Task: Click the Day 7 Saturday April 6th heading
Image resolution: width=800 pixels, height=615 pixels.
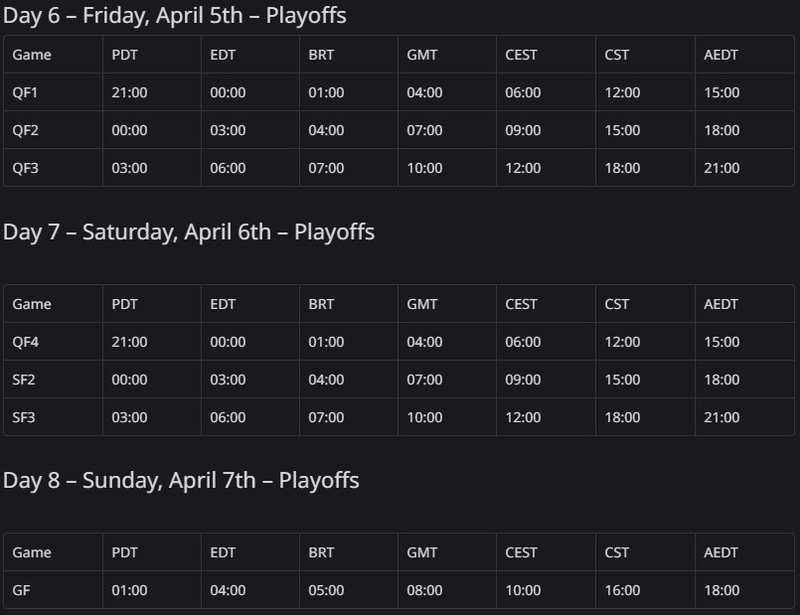Action: pos(189,232)
